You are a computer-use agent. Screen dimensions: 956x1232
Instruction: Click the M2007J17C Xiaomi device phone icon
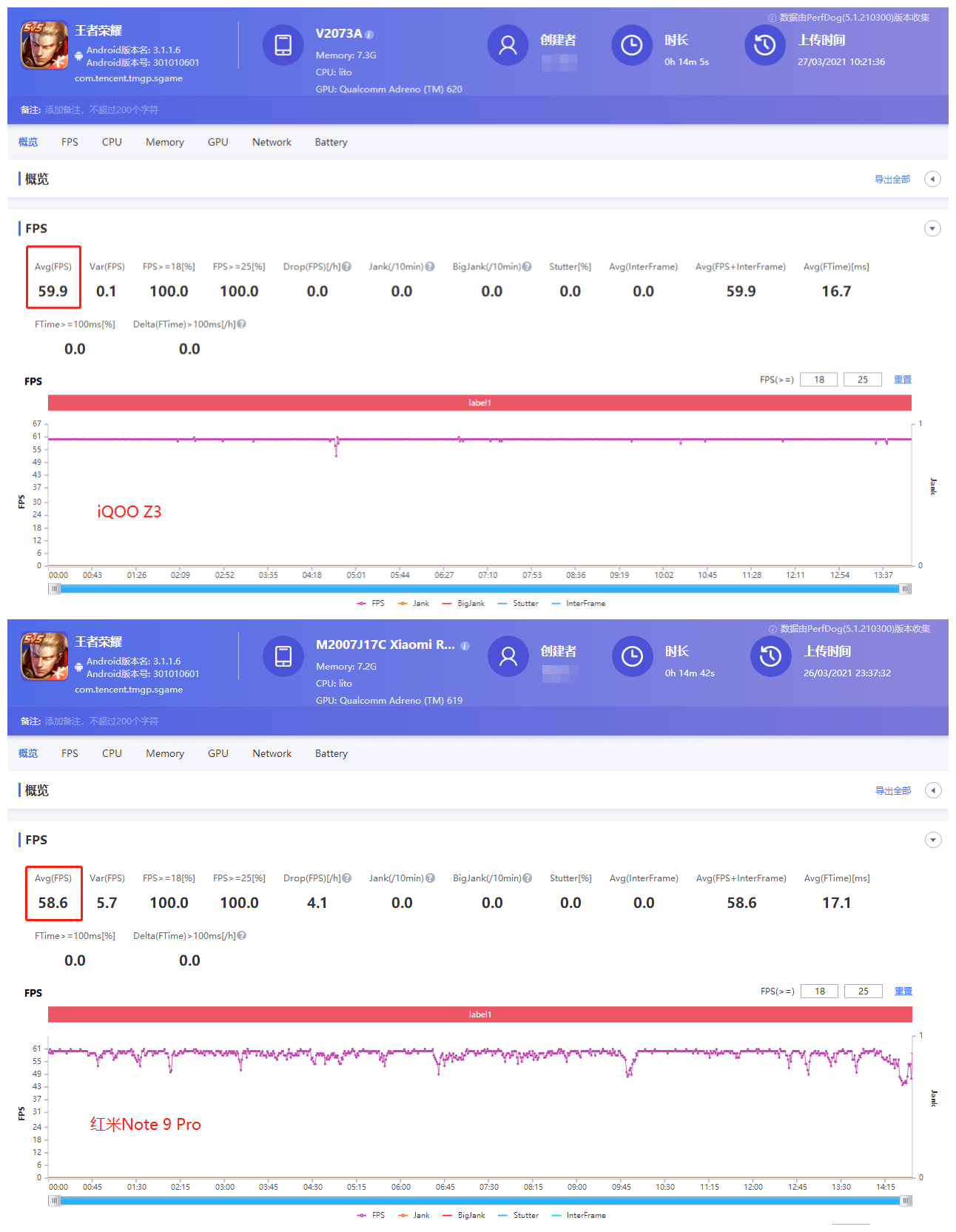tap(283, 656)
